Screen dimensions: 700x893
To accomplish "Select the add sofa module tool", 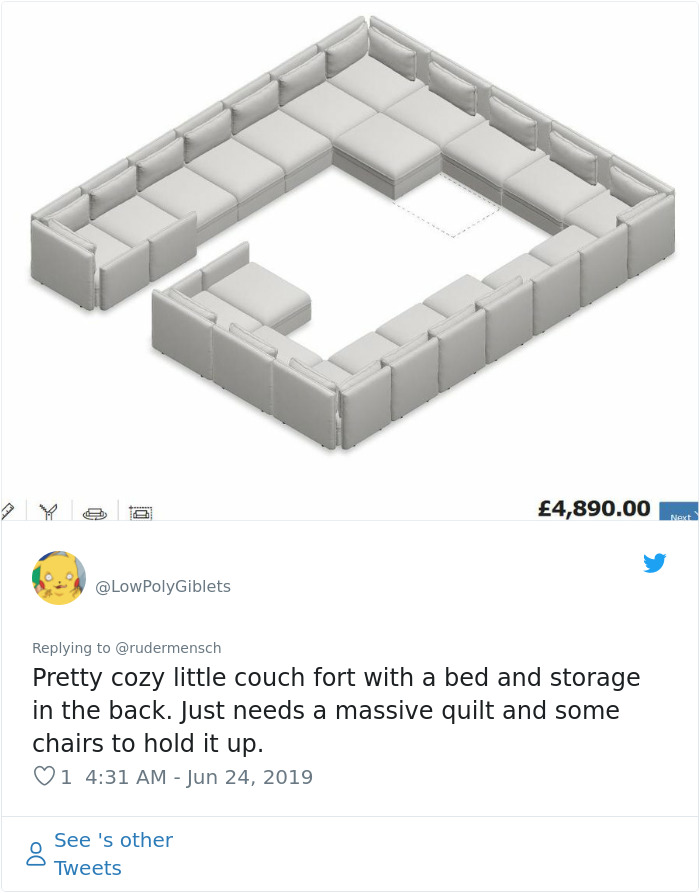I will (142, 510).
